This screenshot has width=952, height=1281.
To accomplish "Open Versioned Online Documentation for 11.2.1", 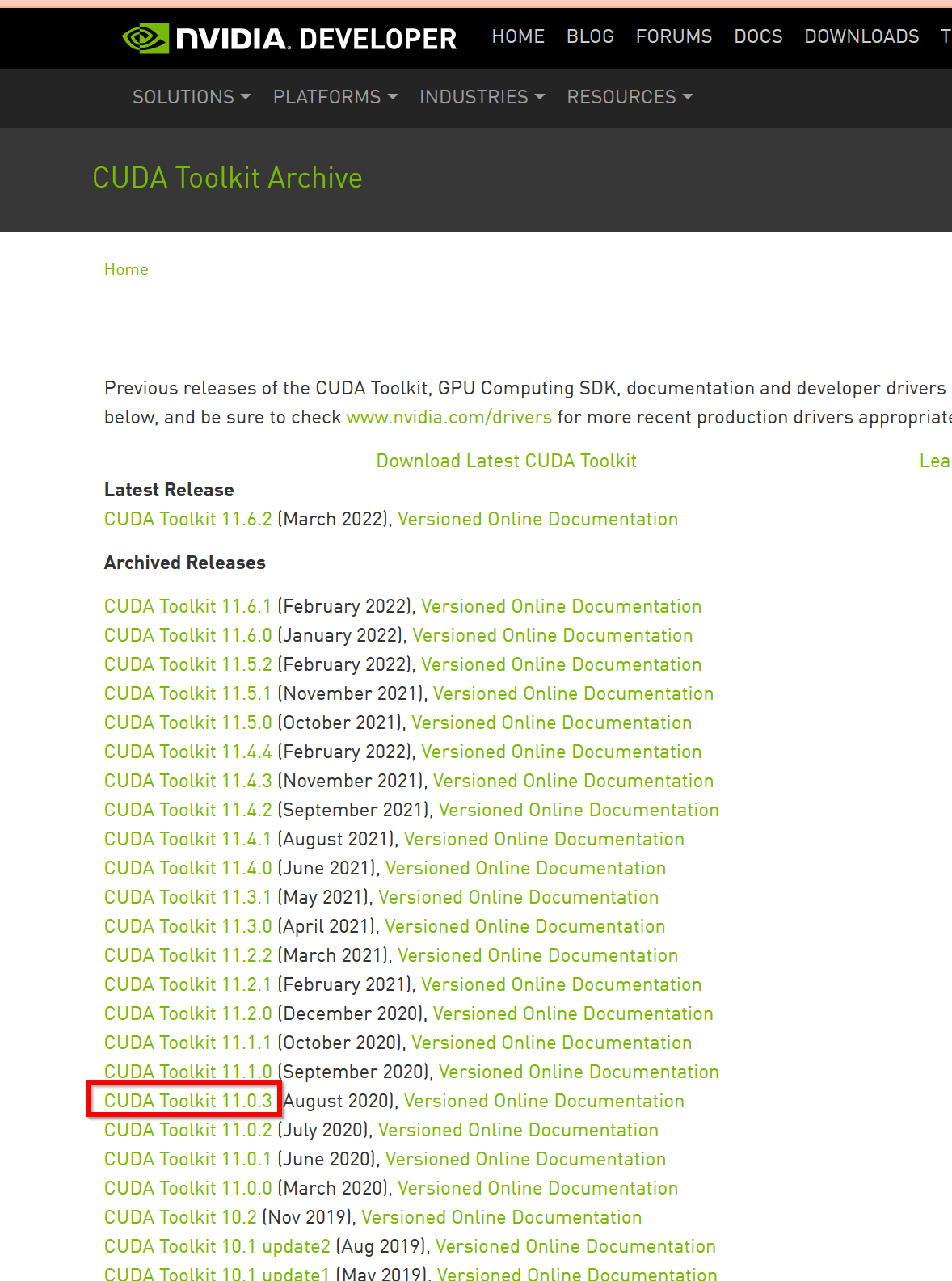I will (562, 984).
